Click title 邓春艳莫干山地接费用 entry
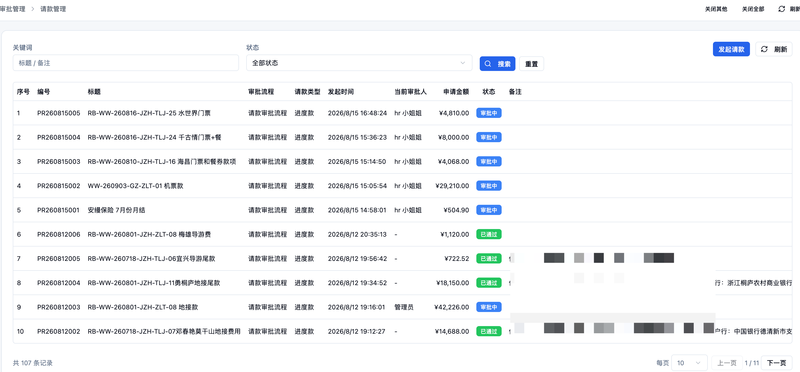Viewport: 800px width, 372px height. pyautogui.click(x=164, y=331)
